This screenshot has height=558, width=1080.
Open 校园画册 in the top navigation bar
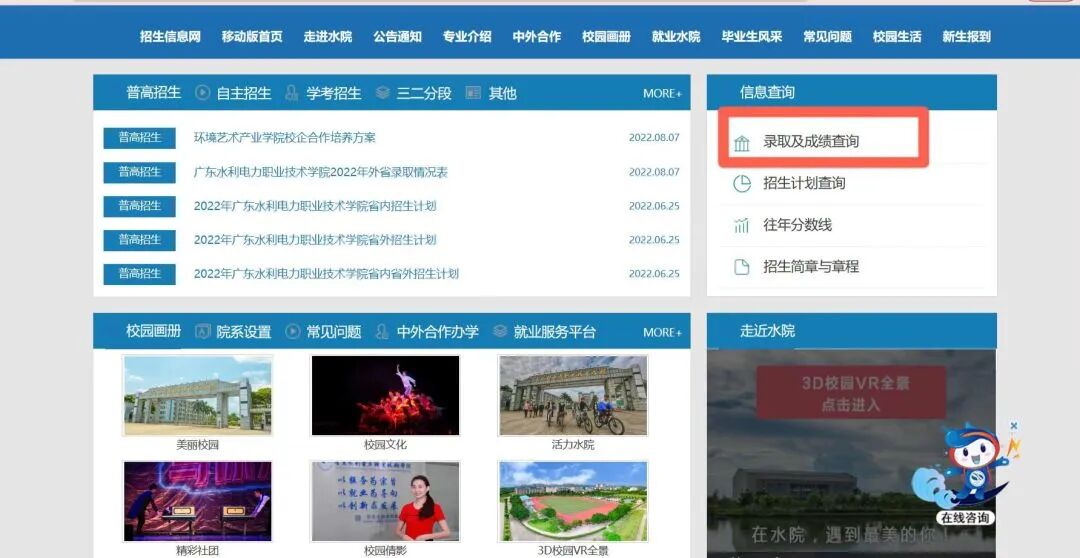(x=606, y=37)
